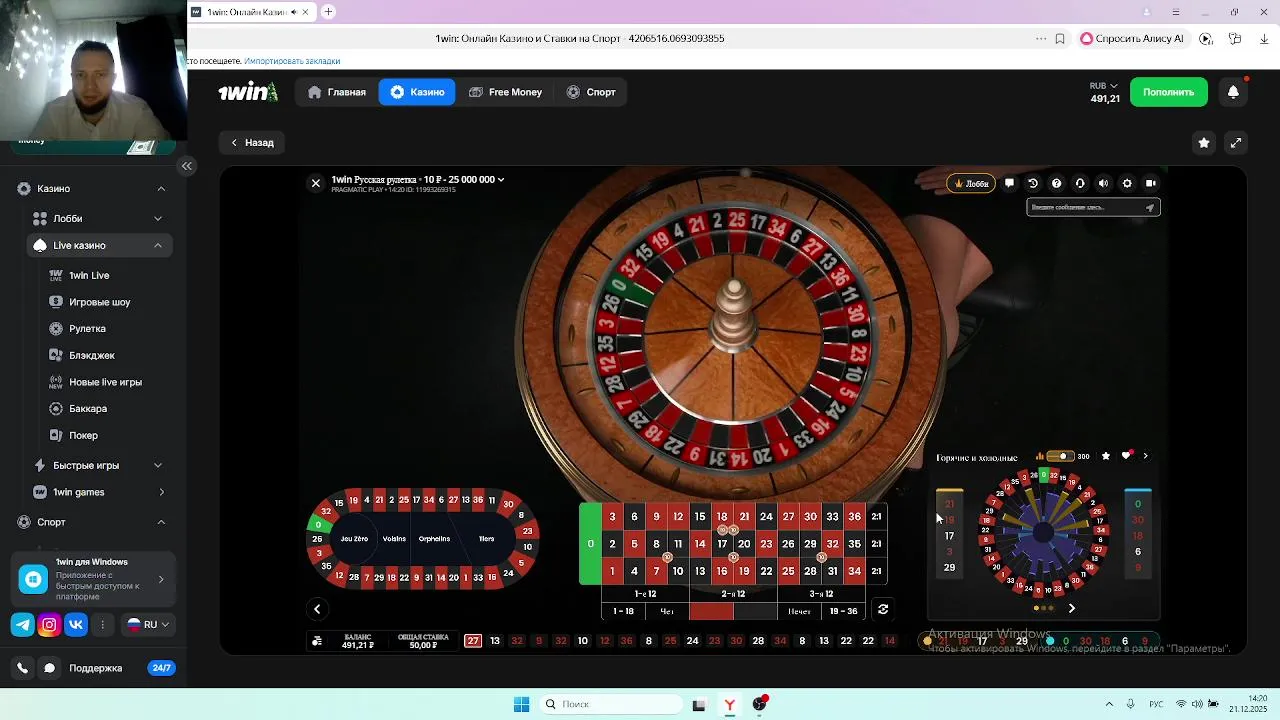Image resolution: width=1280 pixels, height=720 pixels.
Task: Click the chat message input field
Action: (1085, 207)
